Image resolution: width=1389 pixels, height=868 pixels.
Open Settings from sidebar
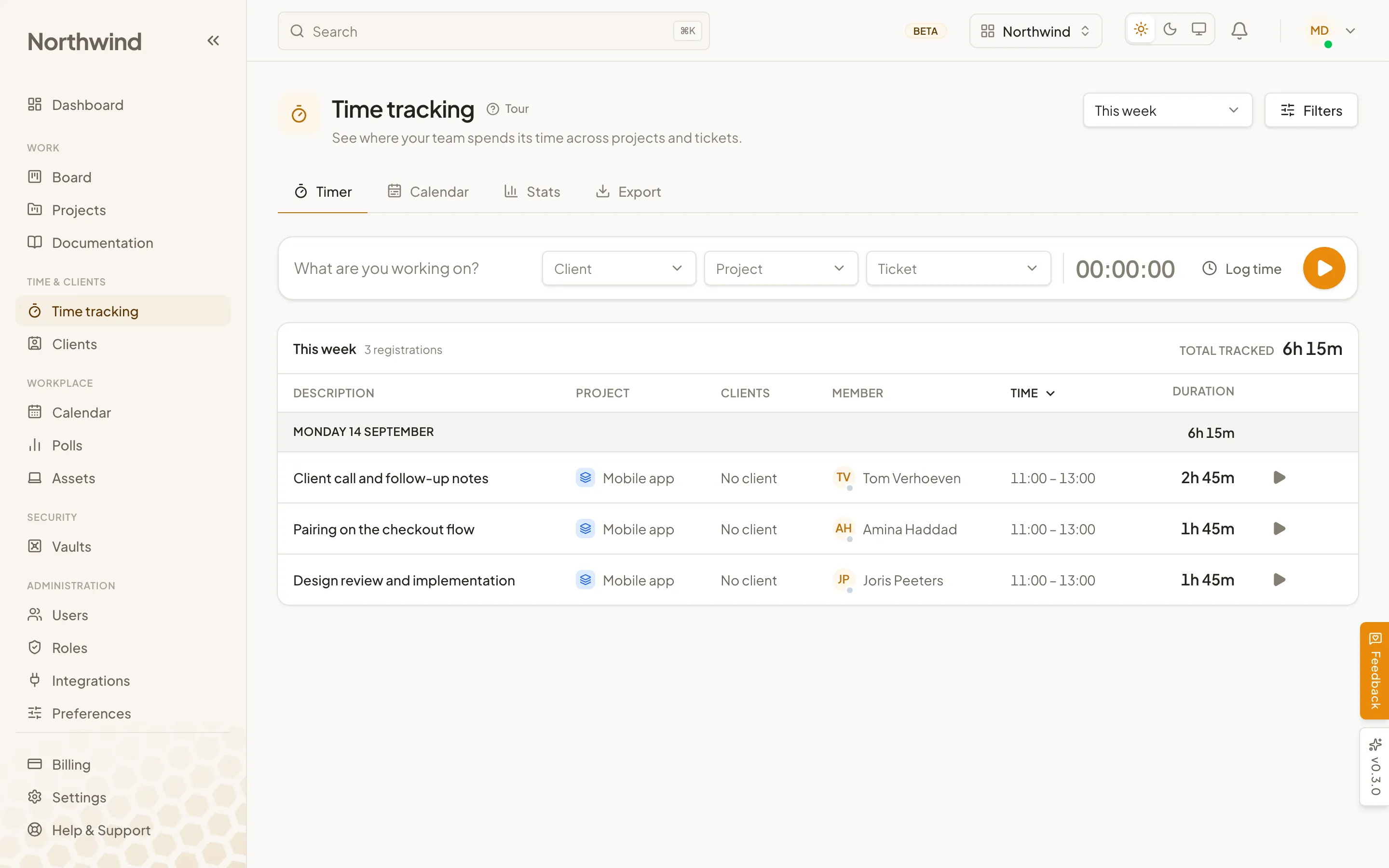[123, 798]
